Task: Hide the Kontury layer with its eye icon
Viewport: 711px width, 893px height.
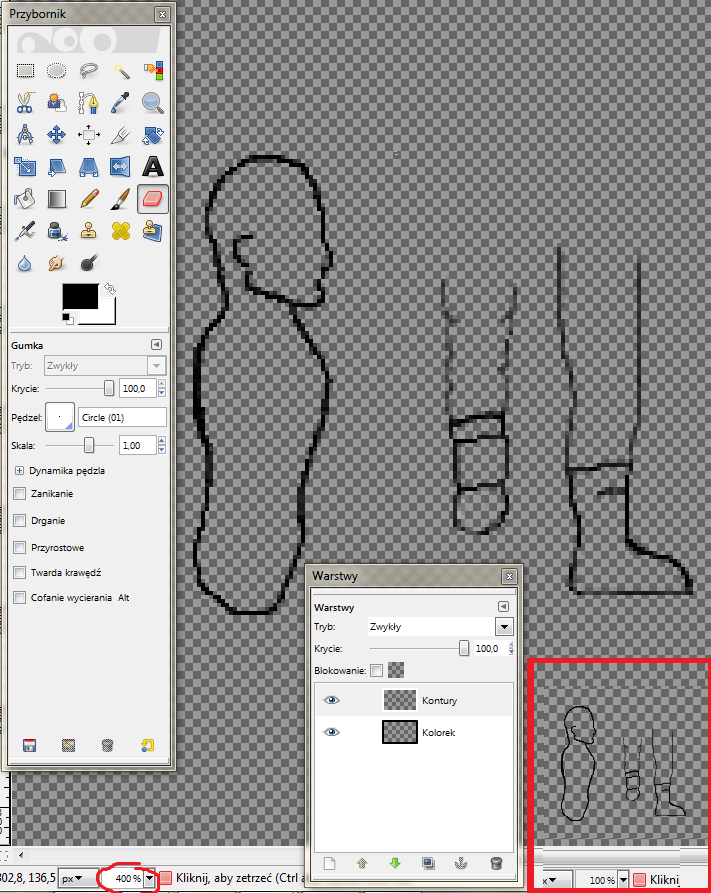Action: (x=332, y=701)
